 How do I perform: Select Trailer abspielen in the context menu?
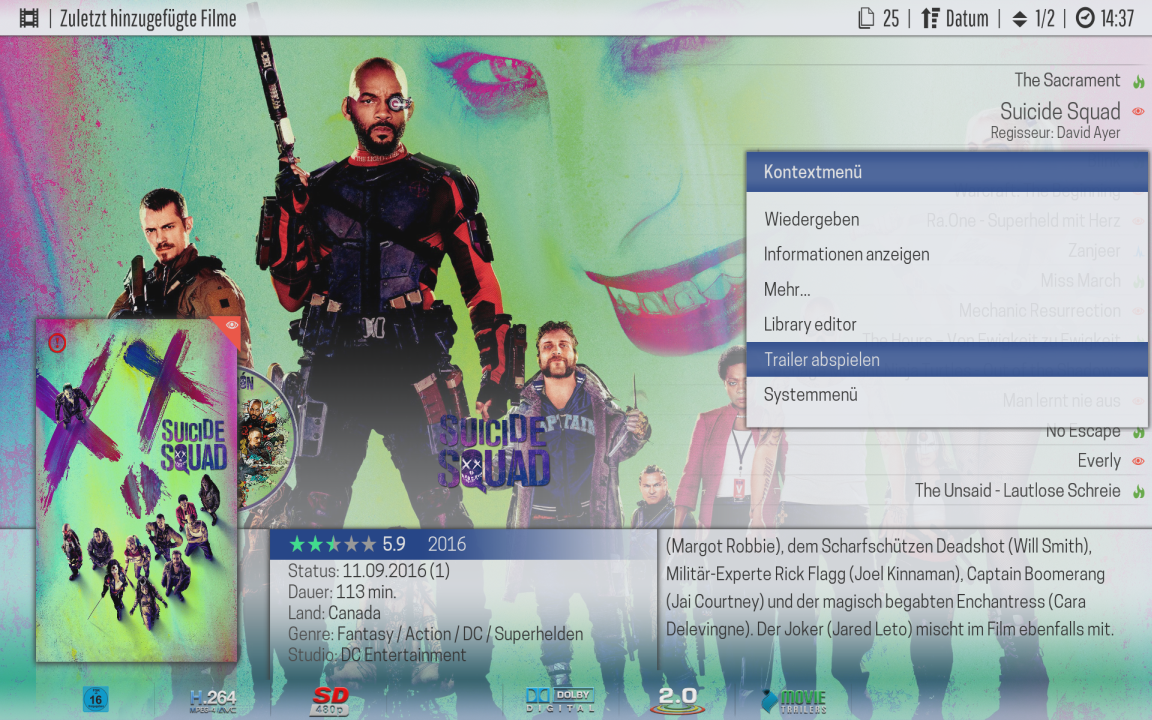(947, 359)
